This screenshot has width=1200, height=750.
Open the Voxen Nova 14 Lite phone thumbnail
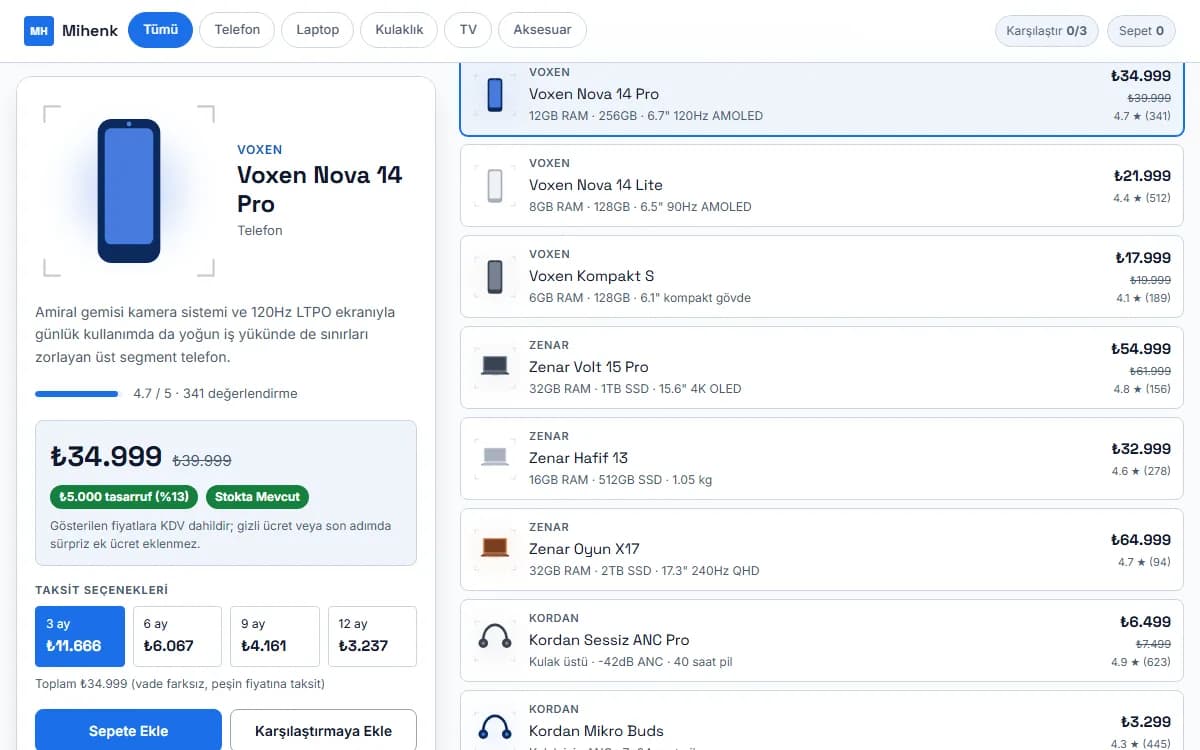(x=495, y=185)
